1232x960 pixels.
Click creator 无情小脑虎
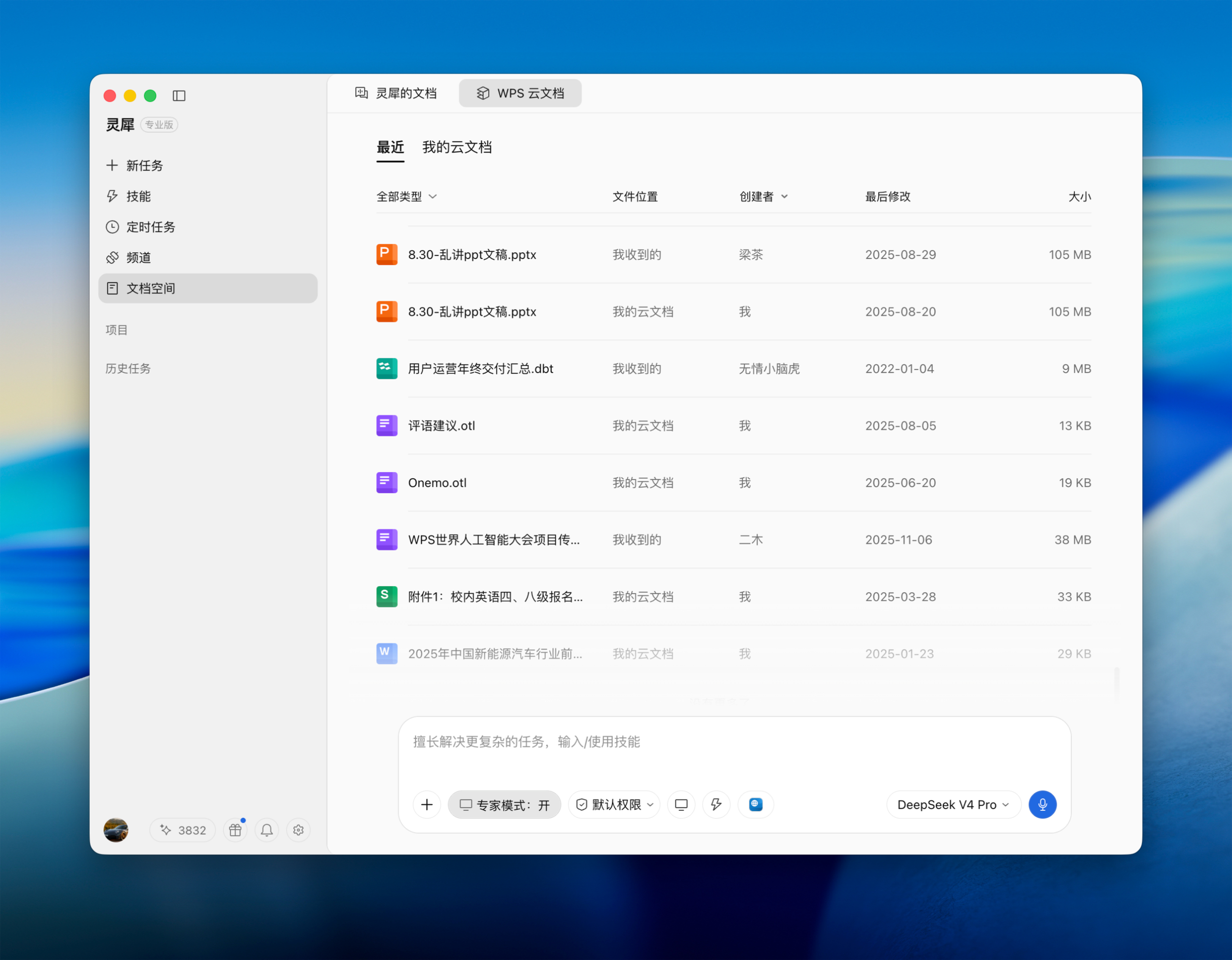pyautogui.click(x=769, y=368)
